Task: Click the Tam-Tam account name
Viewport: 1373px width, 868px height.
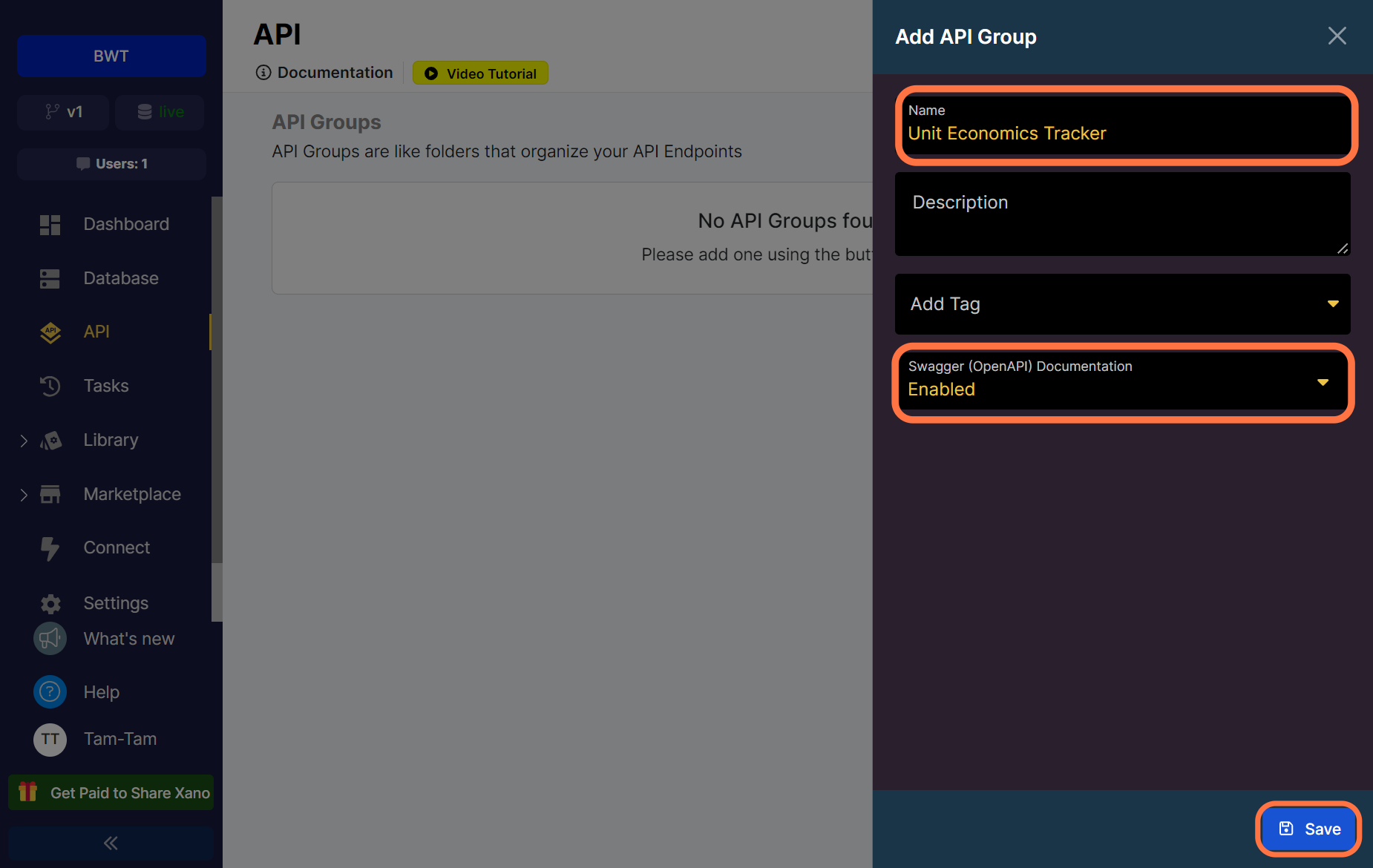Action: pos(120,739)
